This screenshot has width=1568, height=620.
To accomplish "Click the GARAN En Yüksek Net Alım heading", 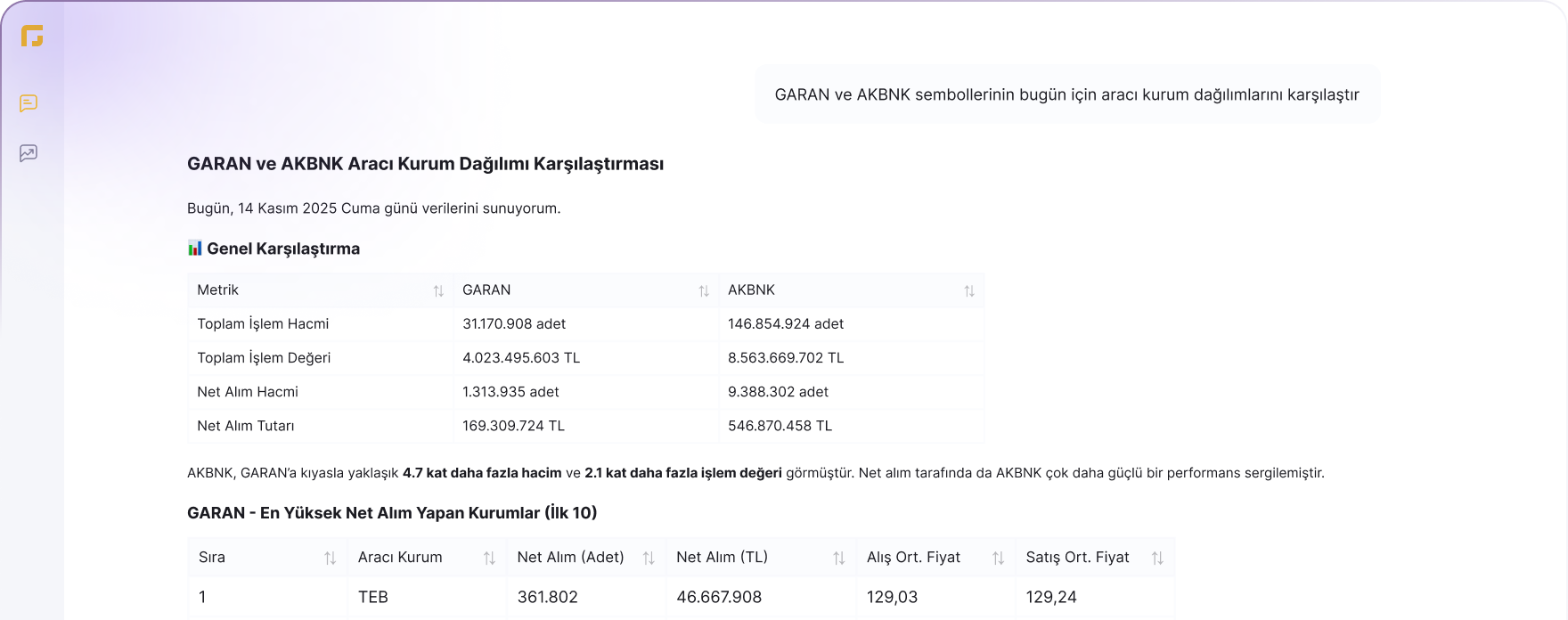I will pos(392,513).
